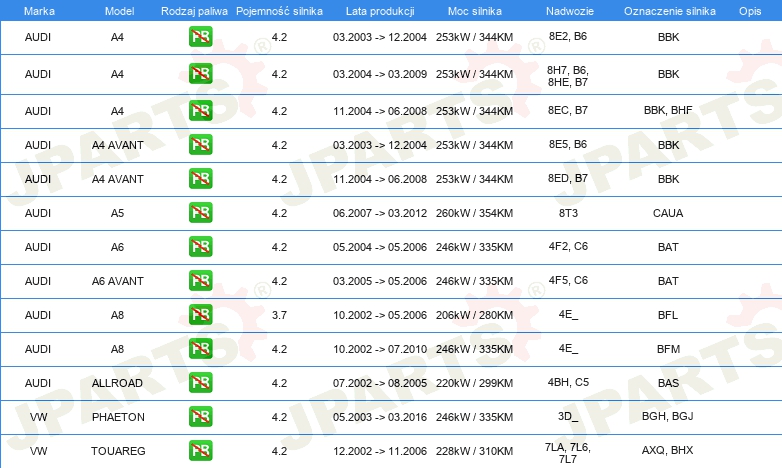Click the Rodzaj paliwa column header
Viewport: 782px width, 468px height.
[194, 11]
